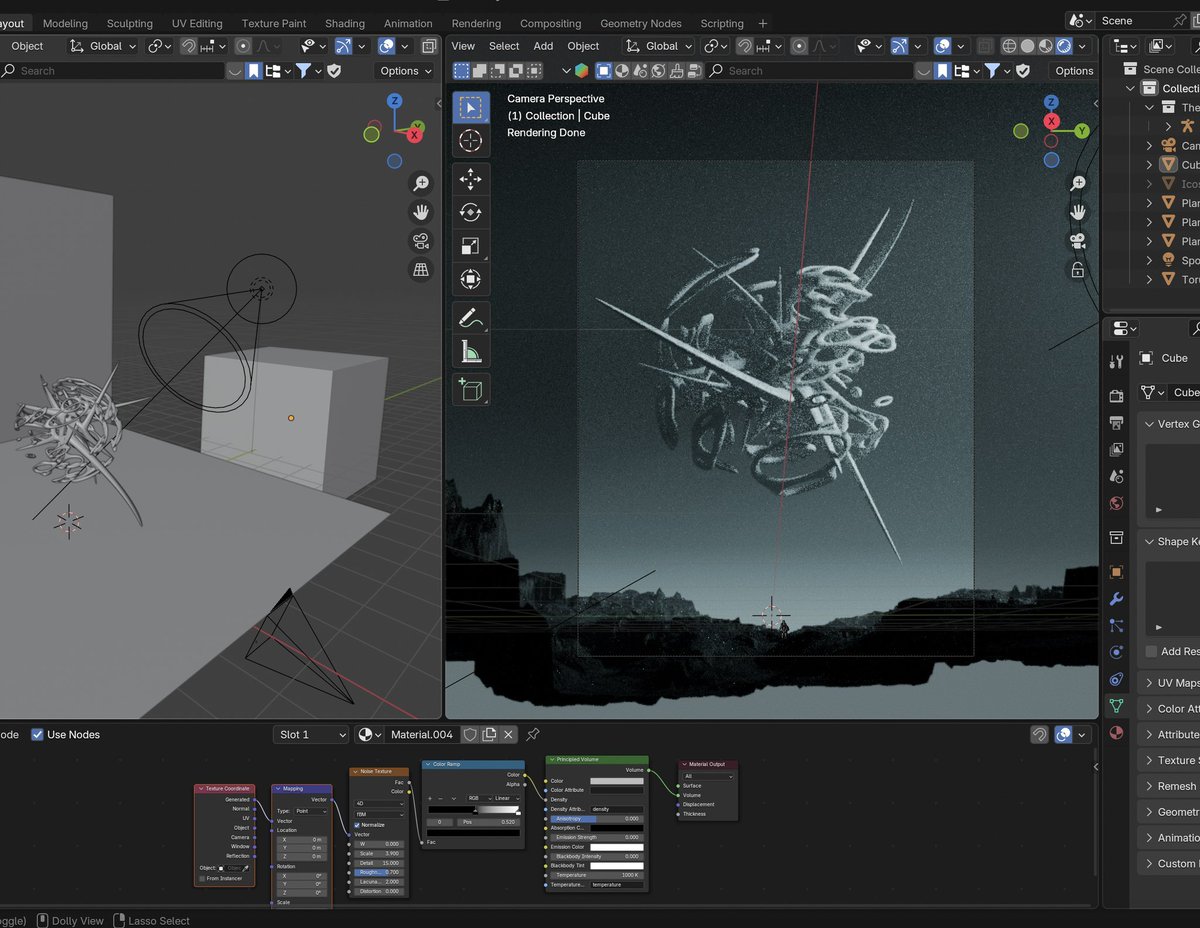Add a new workspace with plus button
The width and height of the screenshot is (1200, 928).
[x=763, y=23]
